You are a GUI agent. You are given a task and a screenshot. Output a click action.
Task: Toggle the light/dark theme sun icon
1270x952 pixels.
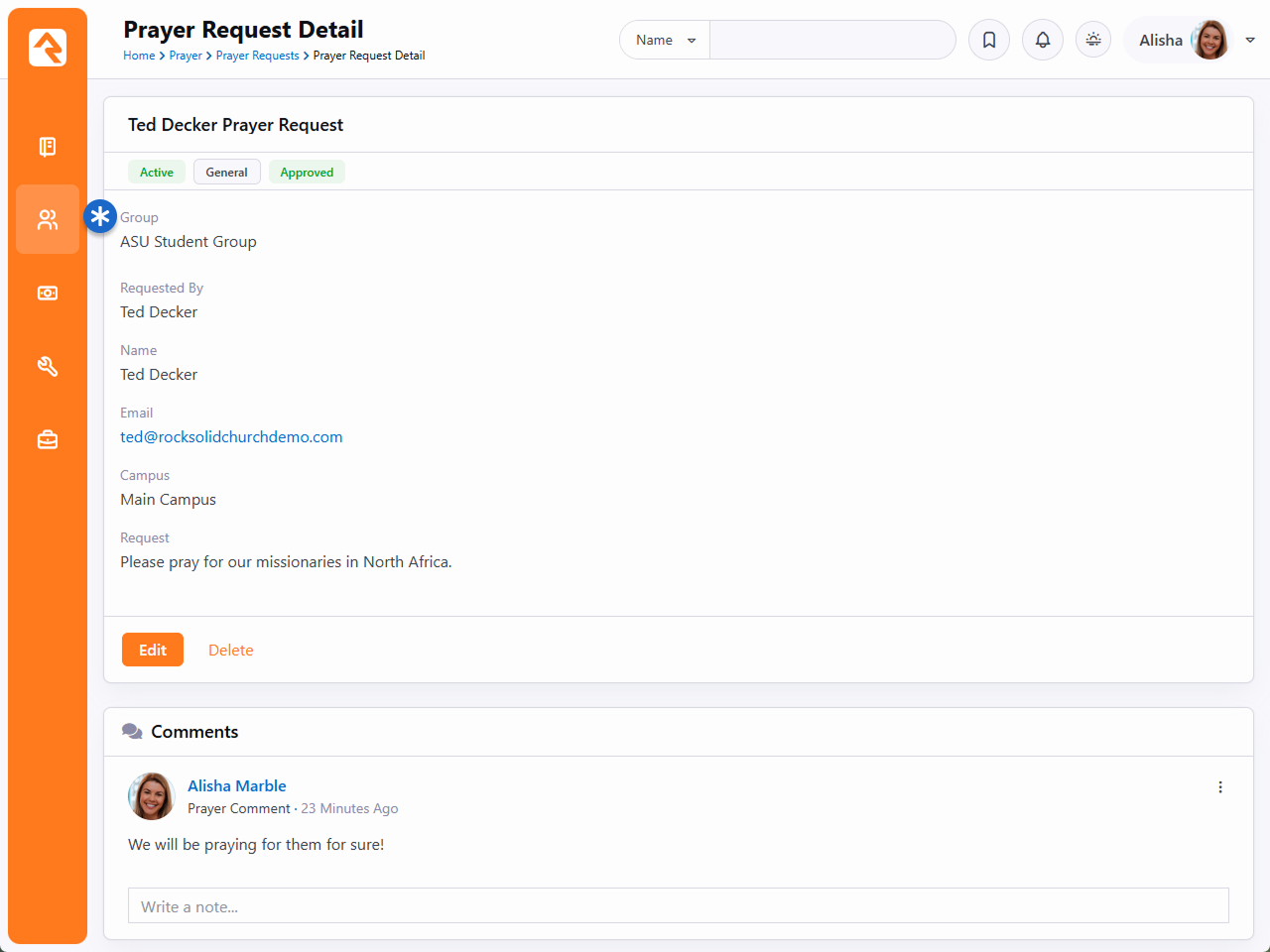point(1093,40)
